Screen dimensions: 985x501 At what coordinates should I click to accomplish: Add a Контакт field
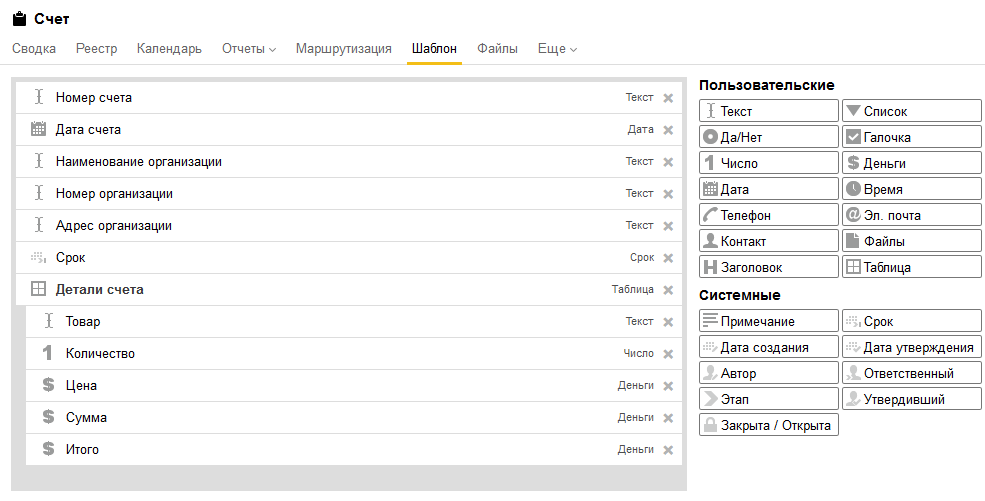(x=768, y=240)
